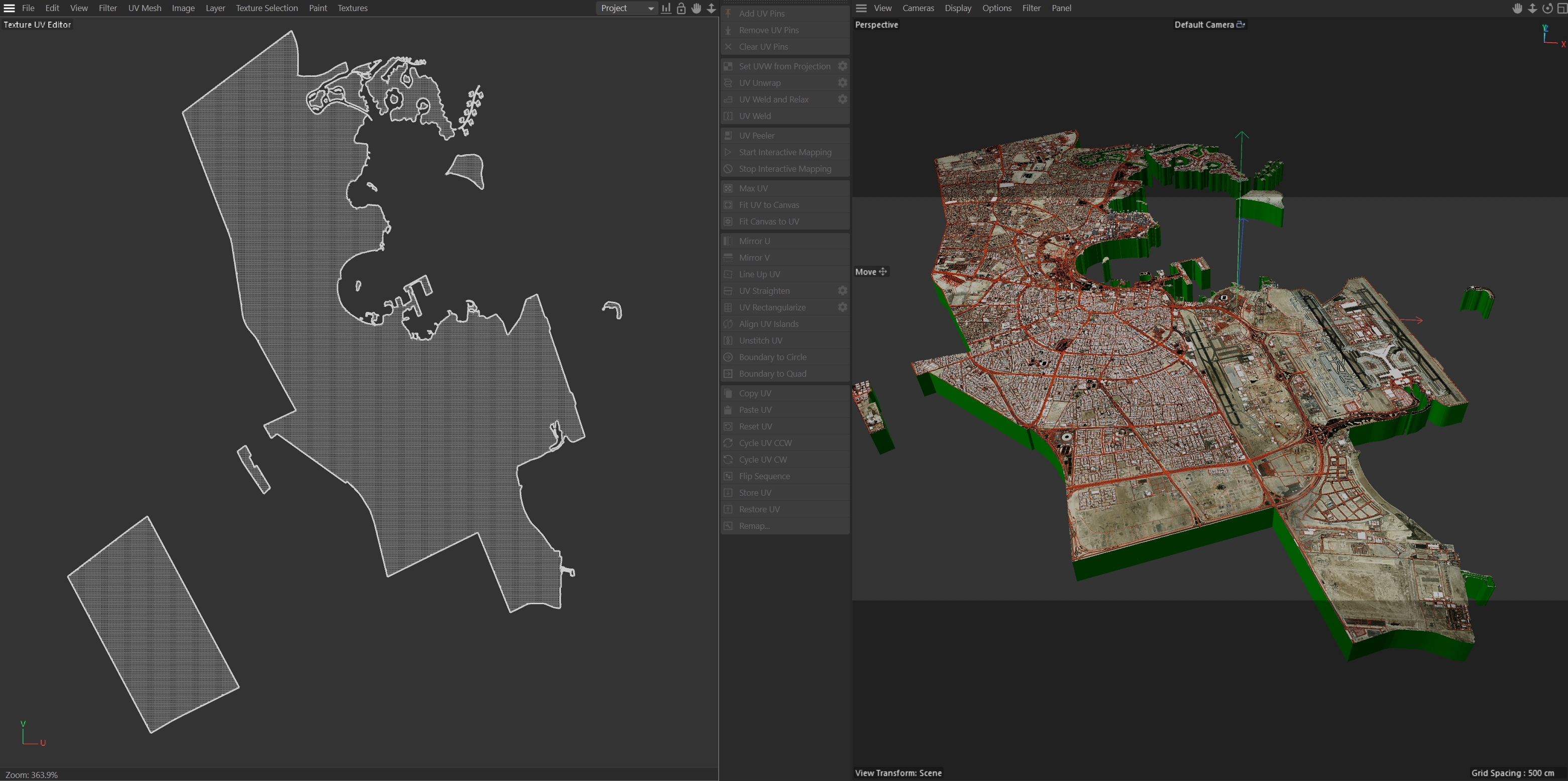Click the UV editor histogram bars icon

coord(666,8)
